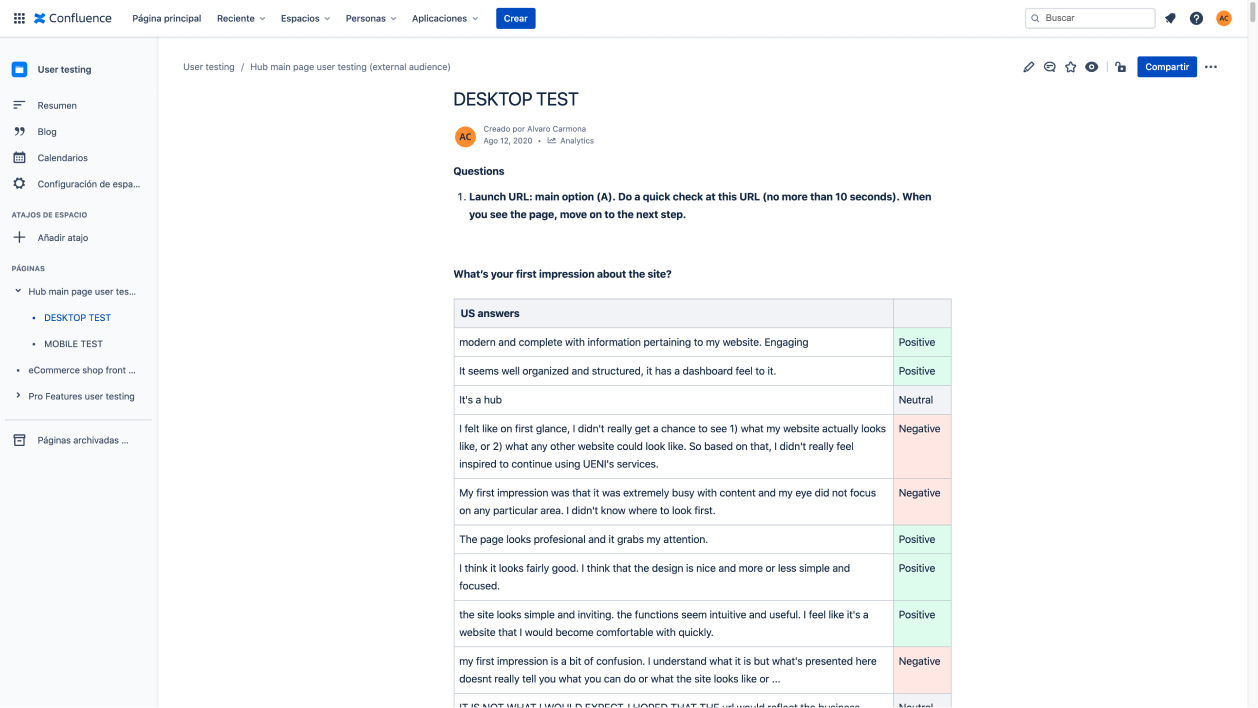The image size is (1258, 708).
Task: Click the Compartir button
Action: 1166,67
